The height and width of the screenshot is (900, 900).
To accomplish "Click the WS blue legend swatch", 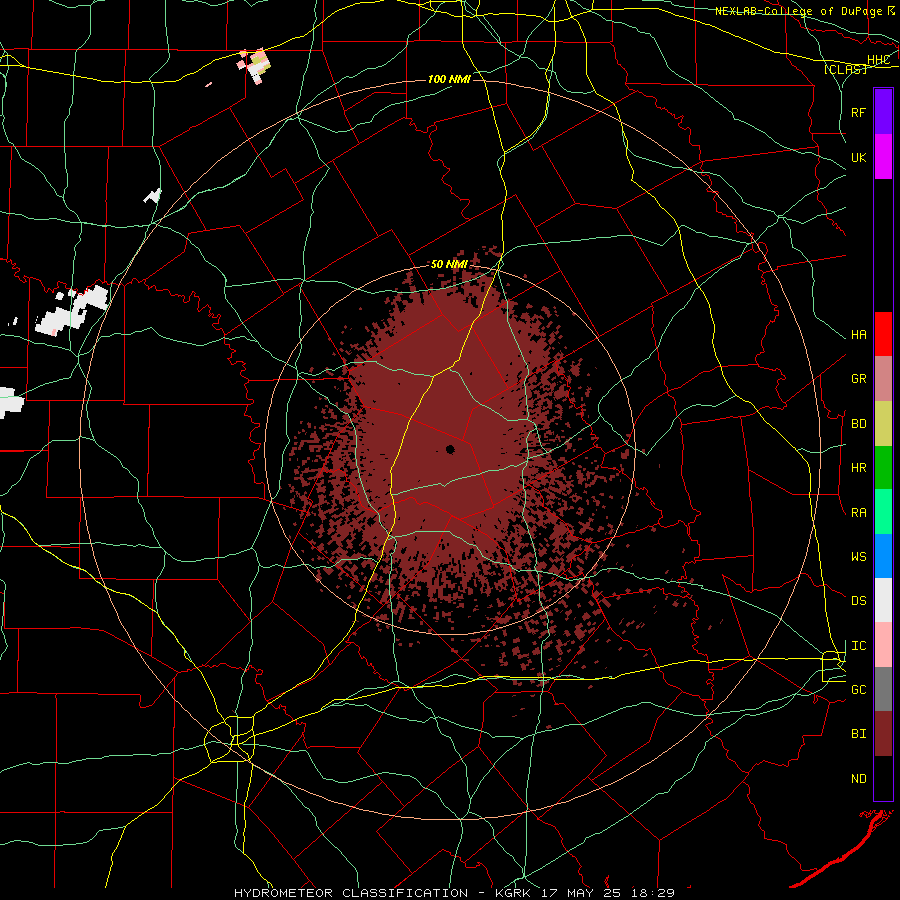I will [883, 556].
